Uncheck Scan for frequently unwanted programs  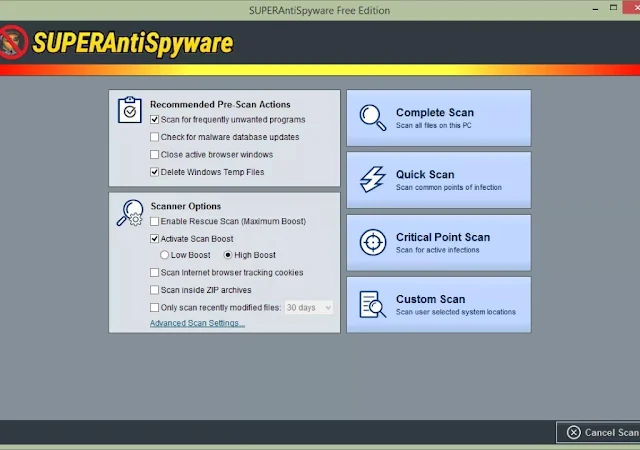point(154,120)
